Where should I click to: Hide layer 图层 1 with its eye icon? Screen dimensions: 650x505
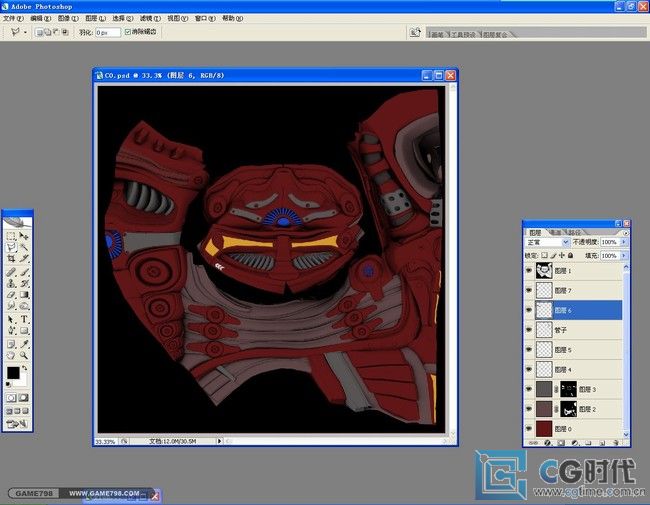[x=529, y=271]
